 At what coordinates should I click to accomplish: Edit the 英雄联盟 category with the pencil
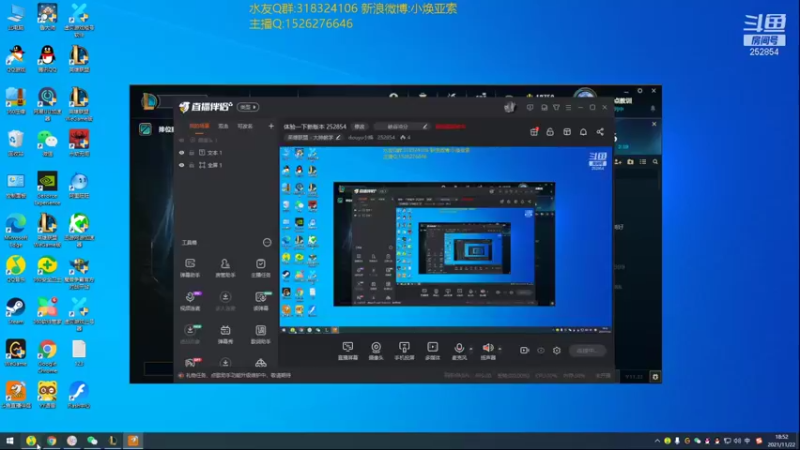click(x=338, y=137)
